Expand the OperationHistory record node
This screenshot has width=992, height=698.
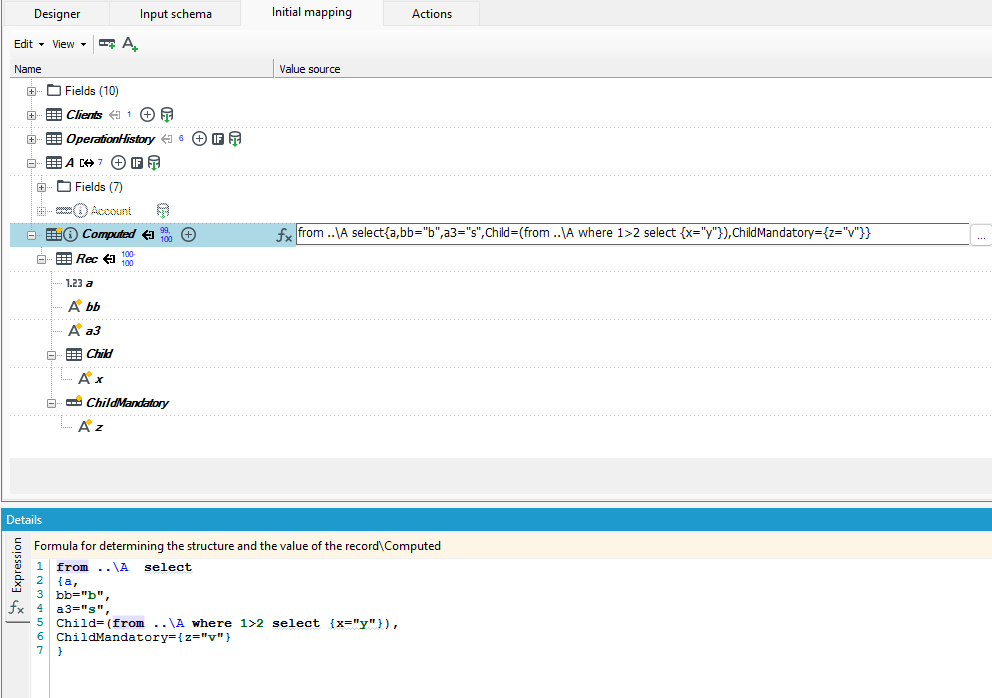pyautogui.click(x=31, y=139)
